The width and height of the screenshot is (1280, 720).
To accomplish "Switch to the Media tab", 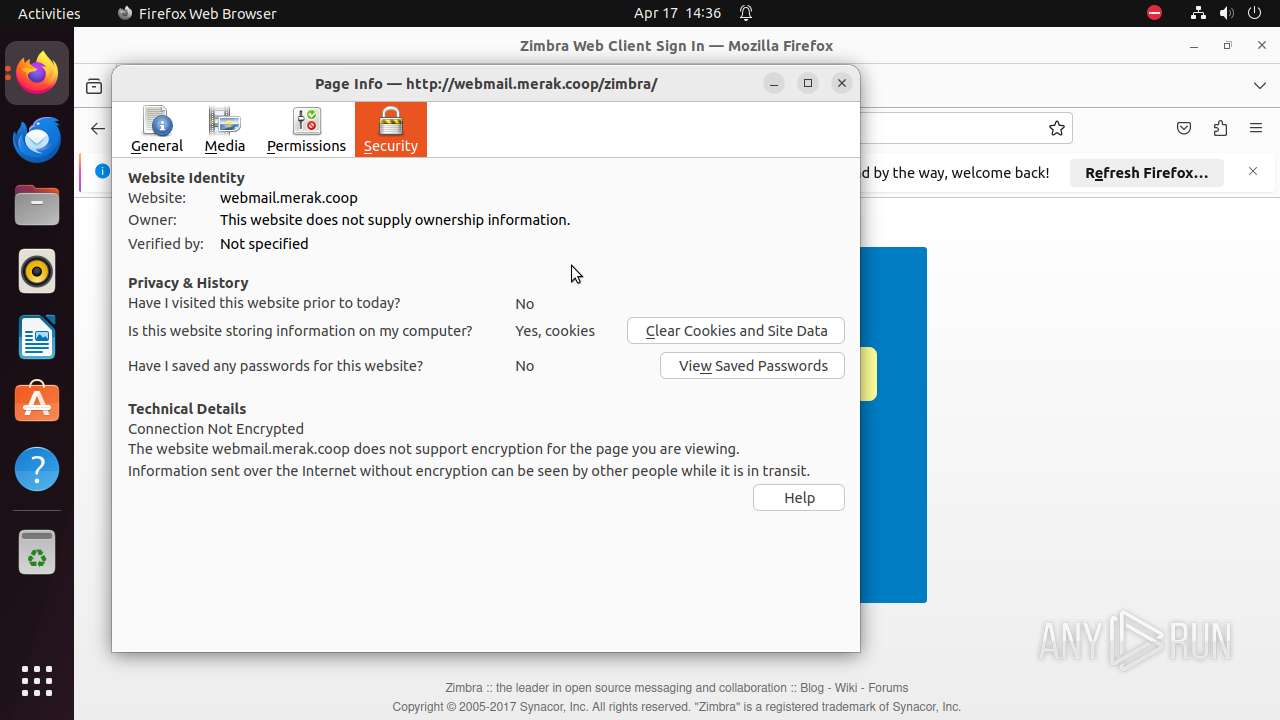I will 224,130.
